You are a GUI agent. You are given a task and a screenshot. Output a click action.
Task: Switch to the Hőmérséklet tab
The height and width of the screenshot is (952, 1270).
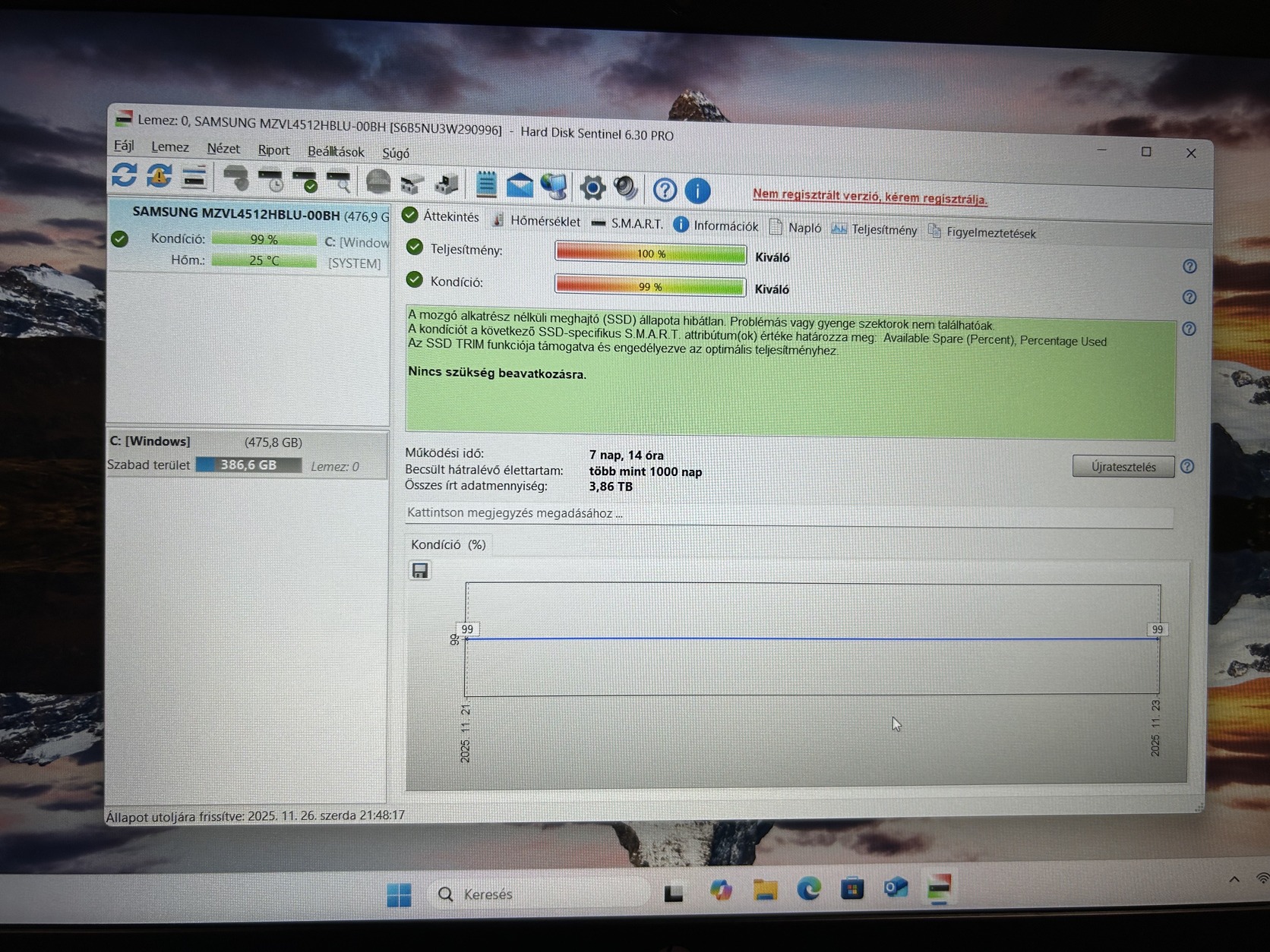[536, 221]
